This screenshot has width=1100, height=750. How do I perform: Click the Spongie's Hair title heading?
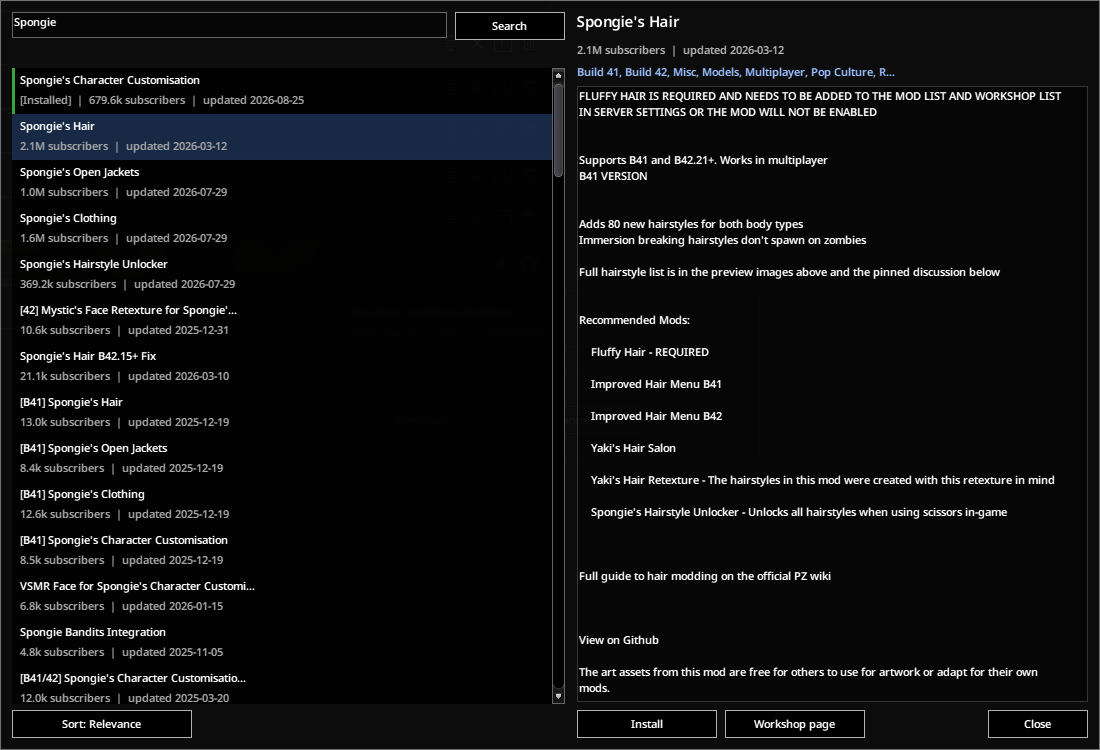click(x=628, y=22)
